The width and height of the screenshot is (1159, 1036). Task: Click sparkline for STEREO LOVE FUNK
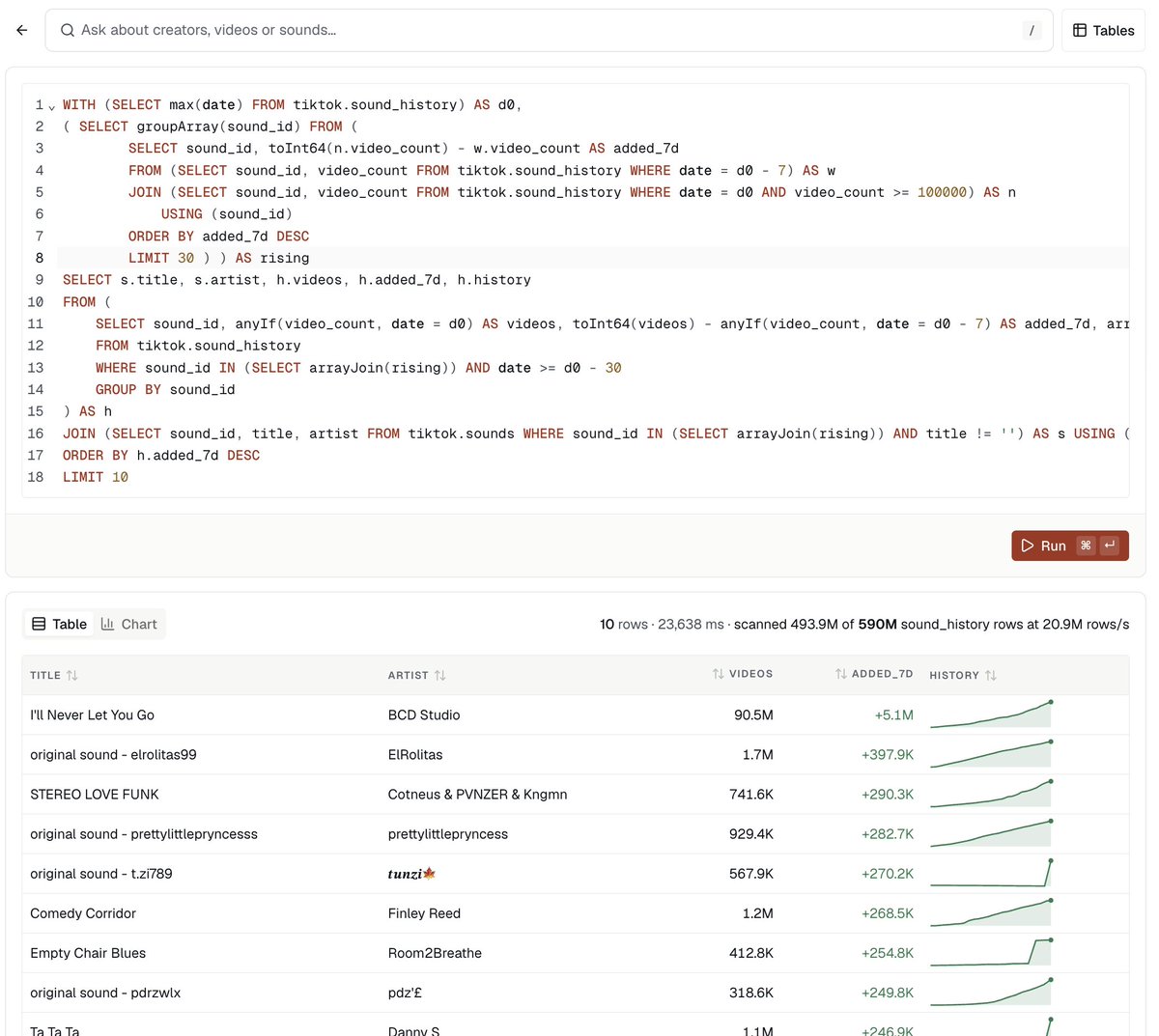click(991, 794)
